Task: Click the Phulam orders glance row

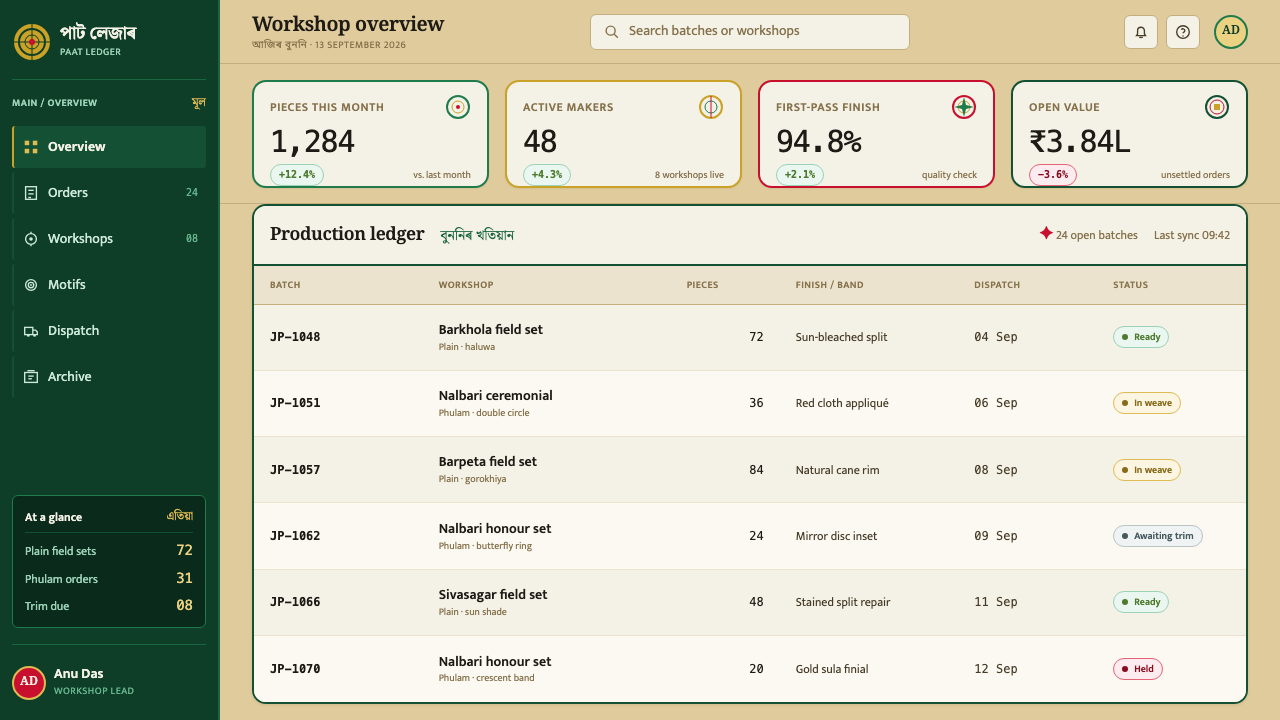Action: point(109,579)
